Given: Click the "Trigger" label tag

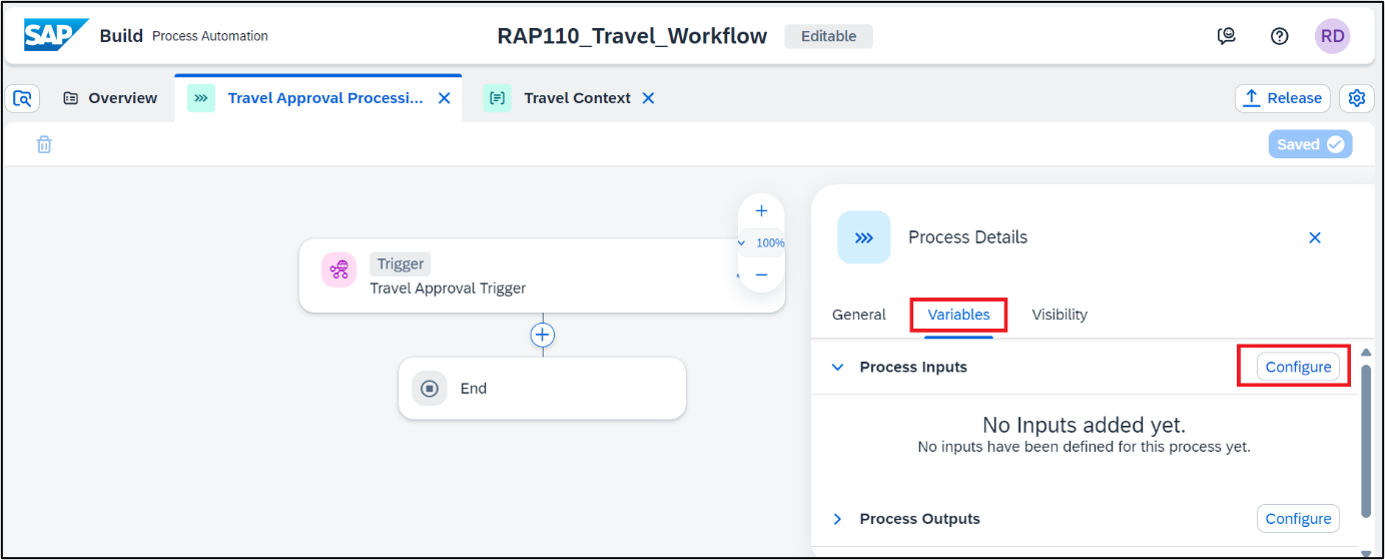Looking at the screenshot, I should point(400,264).
